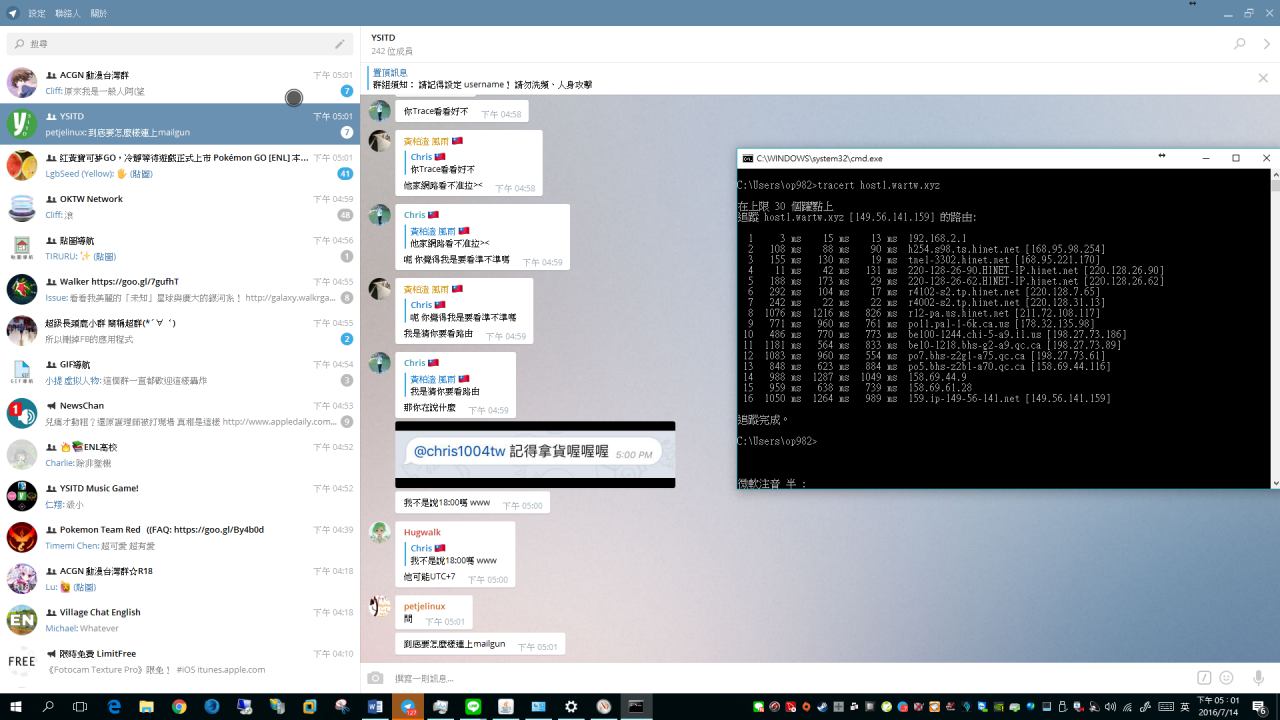Open the NewsChan channel conversation
This screenshot has height=720, width=1280.
click(x=180, y=413)
